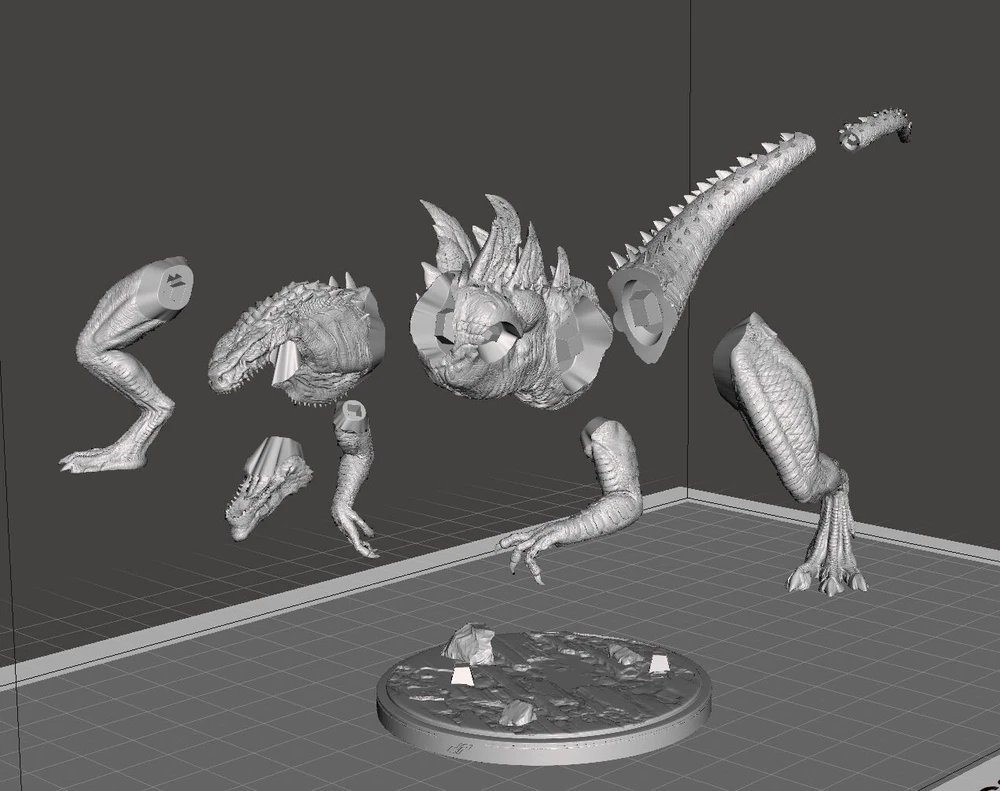1000x791 pixels.
Task: Click the white peg on base's right side
Action: click(x=658, y=664)
